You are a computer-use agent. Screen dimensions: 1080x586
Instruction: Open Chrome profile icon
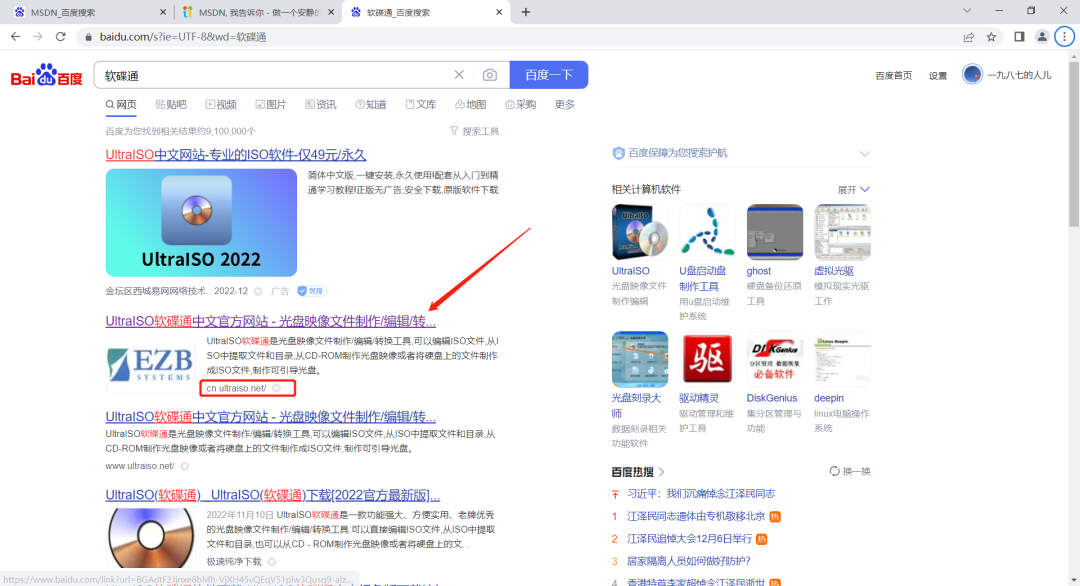click(x=1042, y=36)
